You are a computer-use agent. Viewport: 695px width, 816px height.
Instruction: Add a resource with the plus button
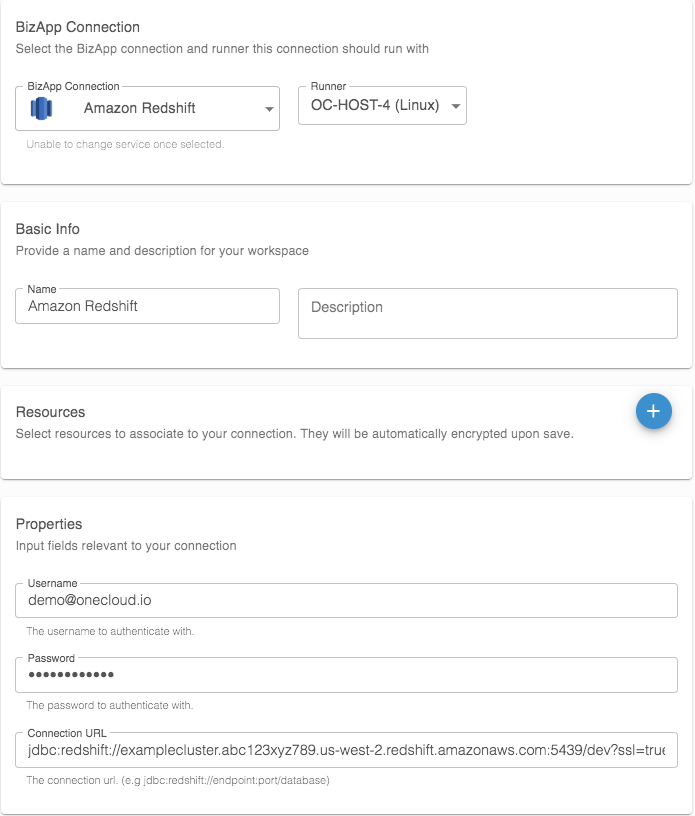pyautogui.click(x=653, y=411)
